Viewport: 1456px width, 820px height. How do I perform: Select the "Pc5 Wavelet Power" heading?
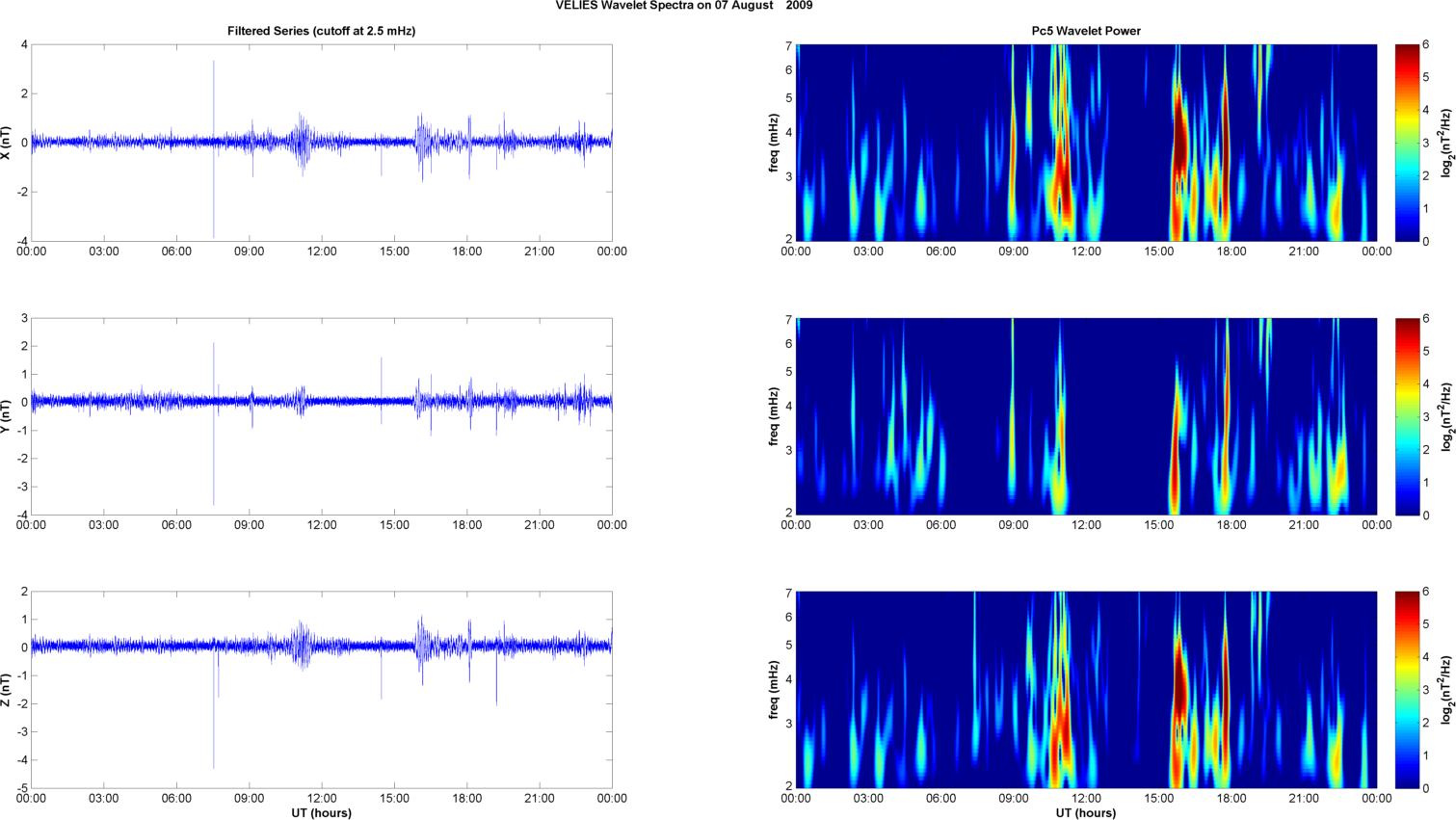pyautogui.click(x=1086, y=31)
